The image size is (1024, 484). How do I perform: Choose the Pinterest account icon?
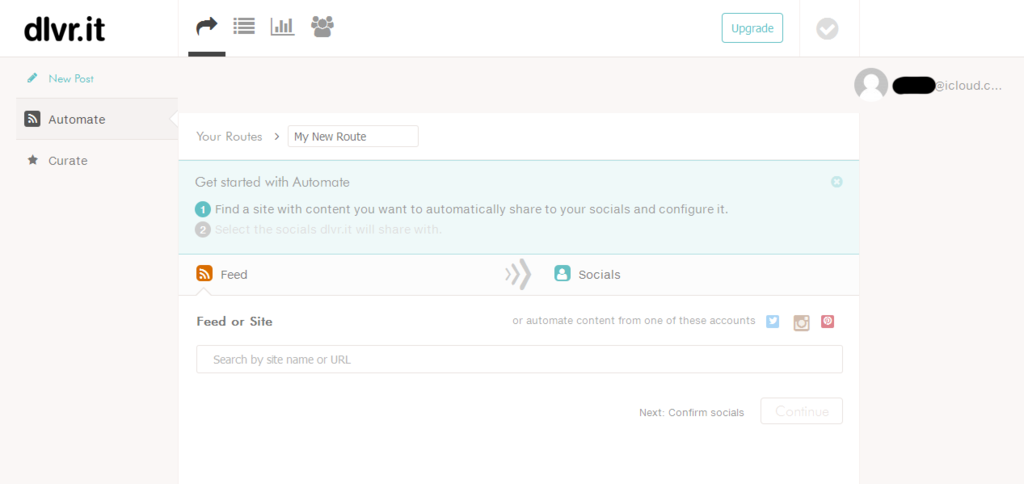click(x=828, y=322)
